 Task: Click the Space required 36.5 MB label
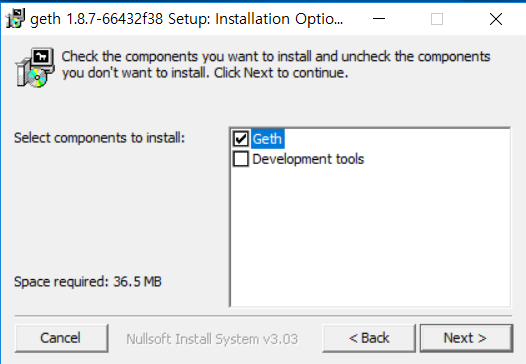coord(88,281)
